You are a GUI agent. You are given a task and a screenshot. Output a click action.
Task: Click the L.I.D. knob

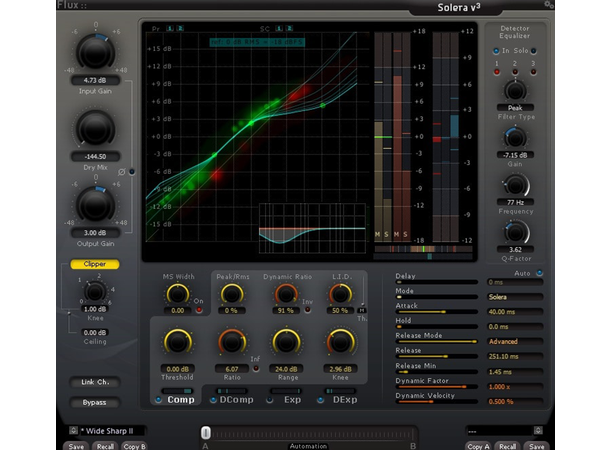tap(340, 295)
